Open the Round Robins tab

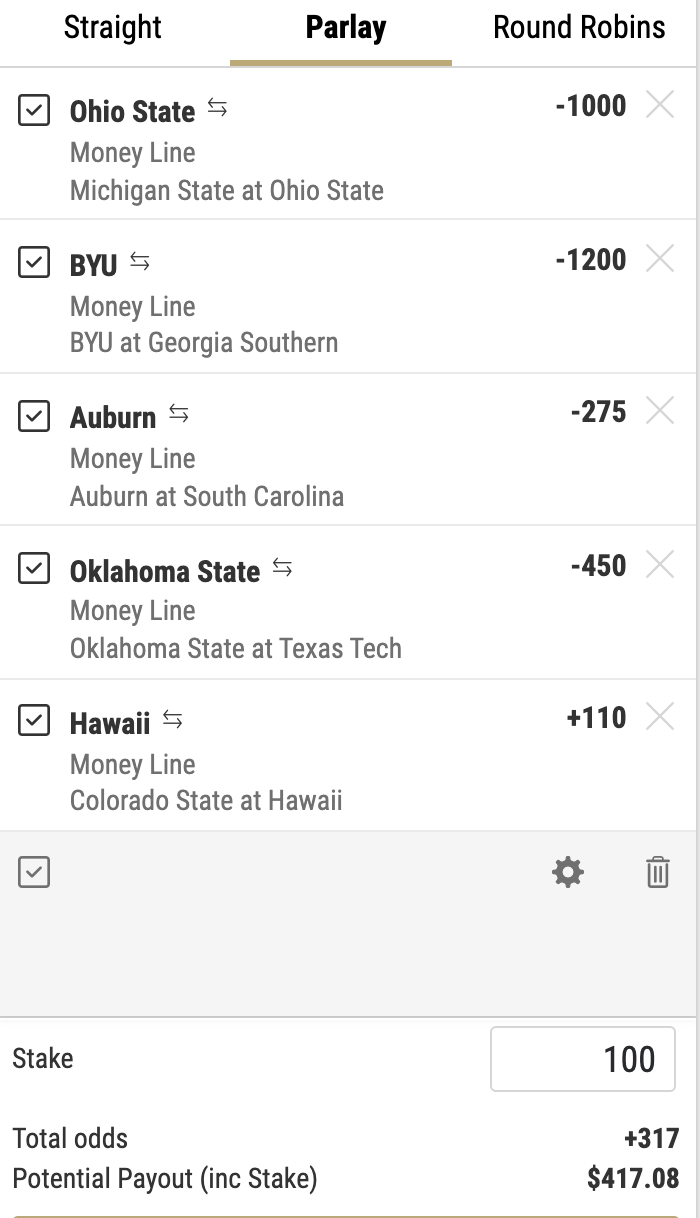coord(579,28)
